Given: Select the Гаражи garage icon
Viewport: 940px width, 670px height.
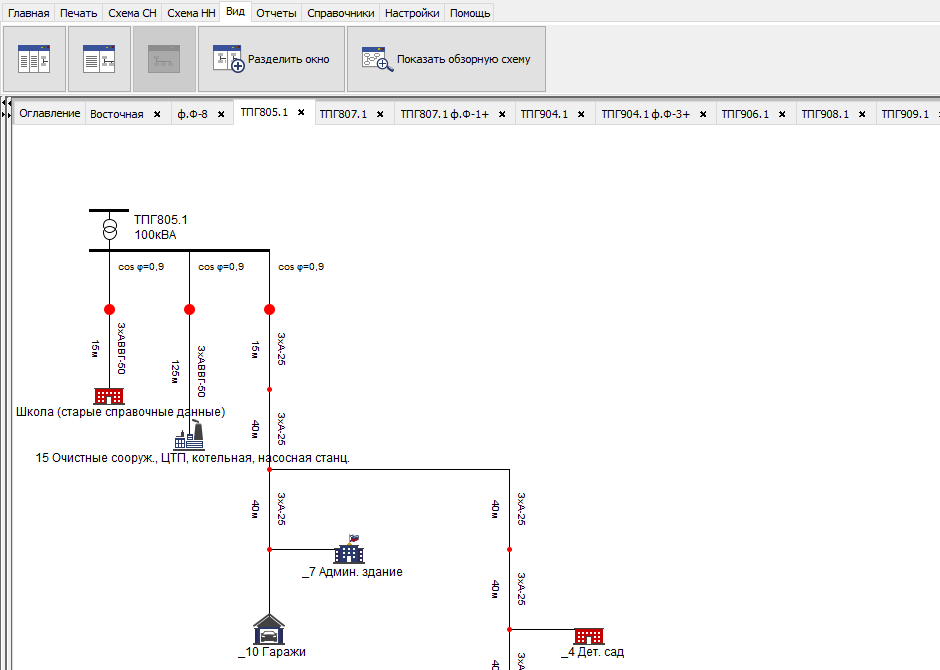Looking at the screenshot, I should click(x=269, y=629).
